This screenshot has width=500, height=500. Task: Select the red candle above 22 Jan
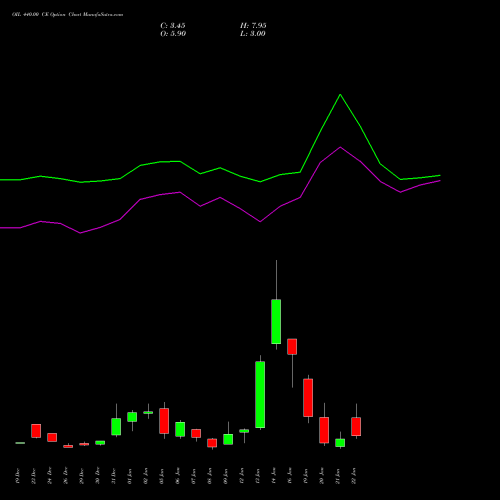[x=356, y=426]
